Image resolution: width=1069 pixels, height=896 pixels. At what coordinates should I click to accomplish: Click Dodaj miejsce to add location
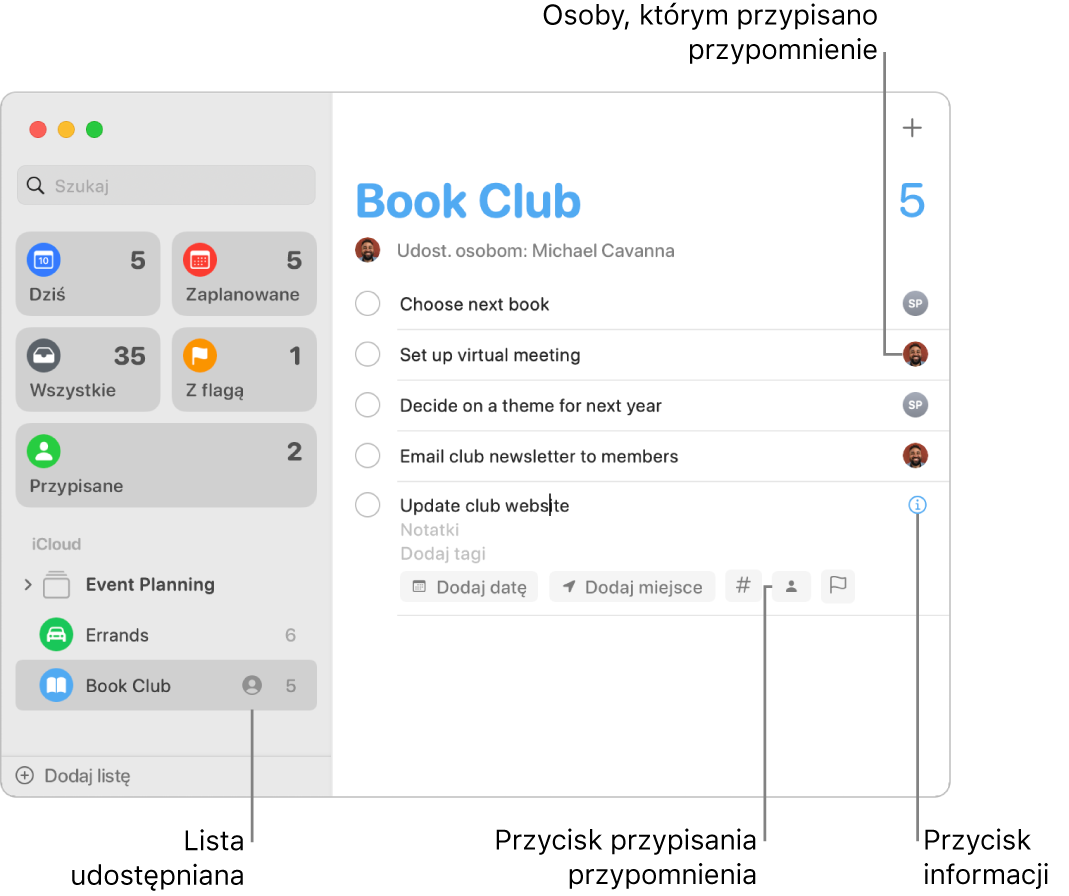pos(632,586)
